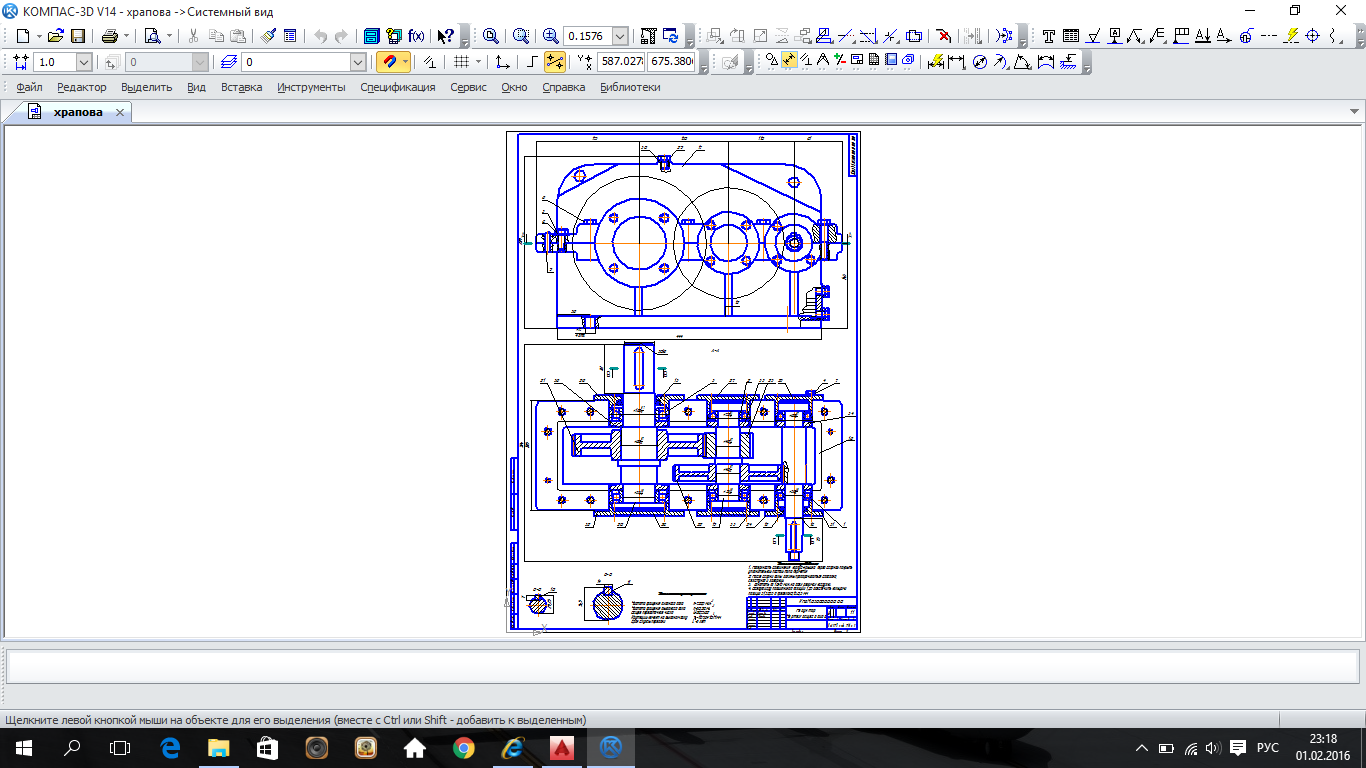Screen dimensions: 1366x768
Task: Click the format painter brush icon
Action: (x=268, y=36)
